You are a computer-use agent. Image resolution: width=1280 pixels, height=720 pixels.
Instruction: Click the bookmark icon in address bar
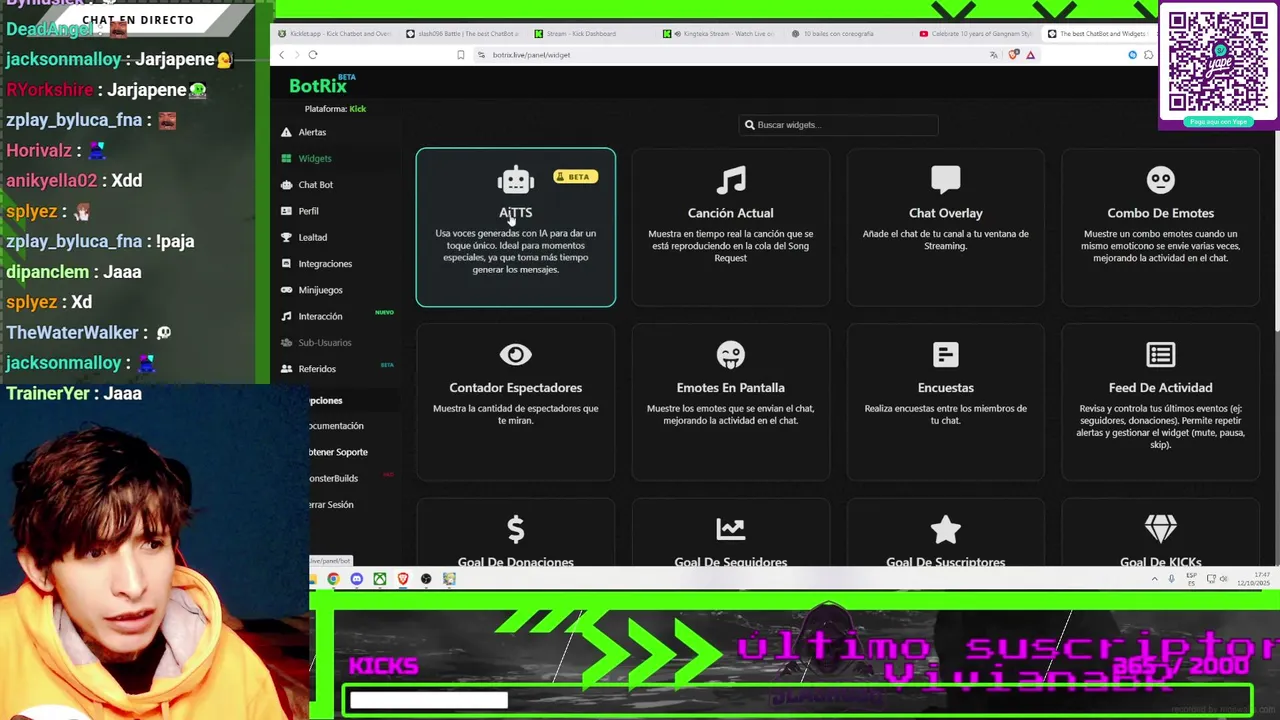(460, 55)
